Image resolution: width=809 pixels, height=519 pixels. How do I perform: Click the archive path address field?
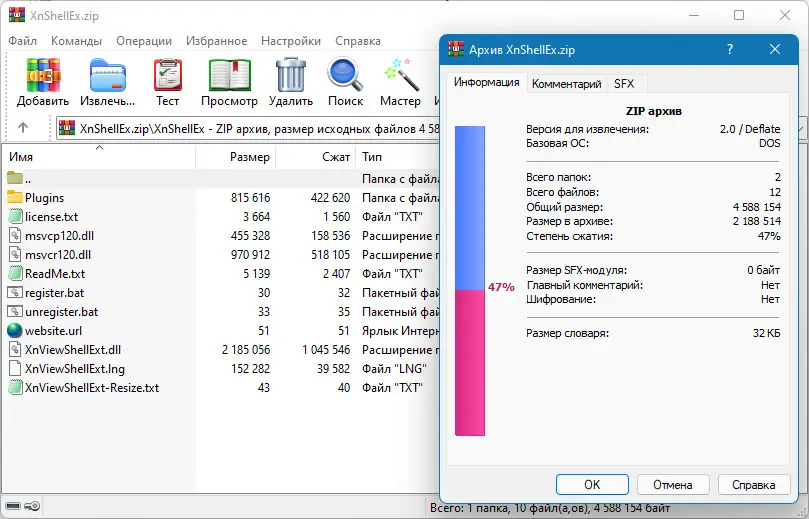(248, 128)
